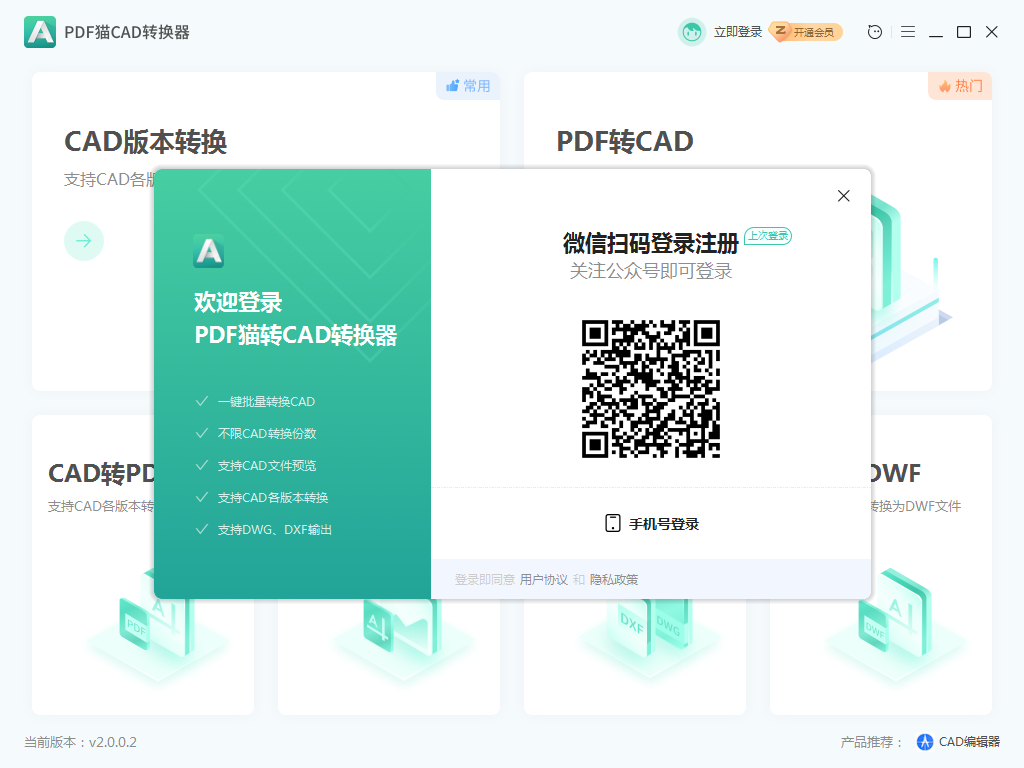Open the user avatar icon

click(691, 31)
